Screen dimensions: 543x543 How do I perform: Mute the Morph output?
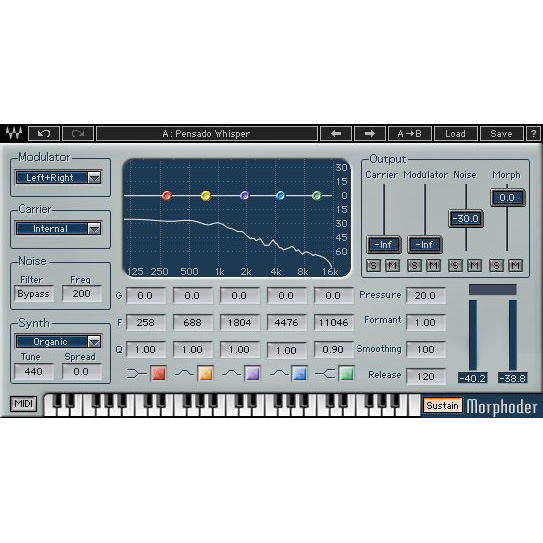(515, 266)
